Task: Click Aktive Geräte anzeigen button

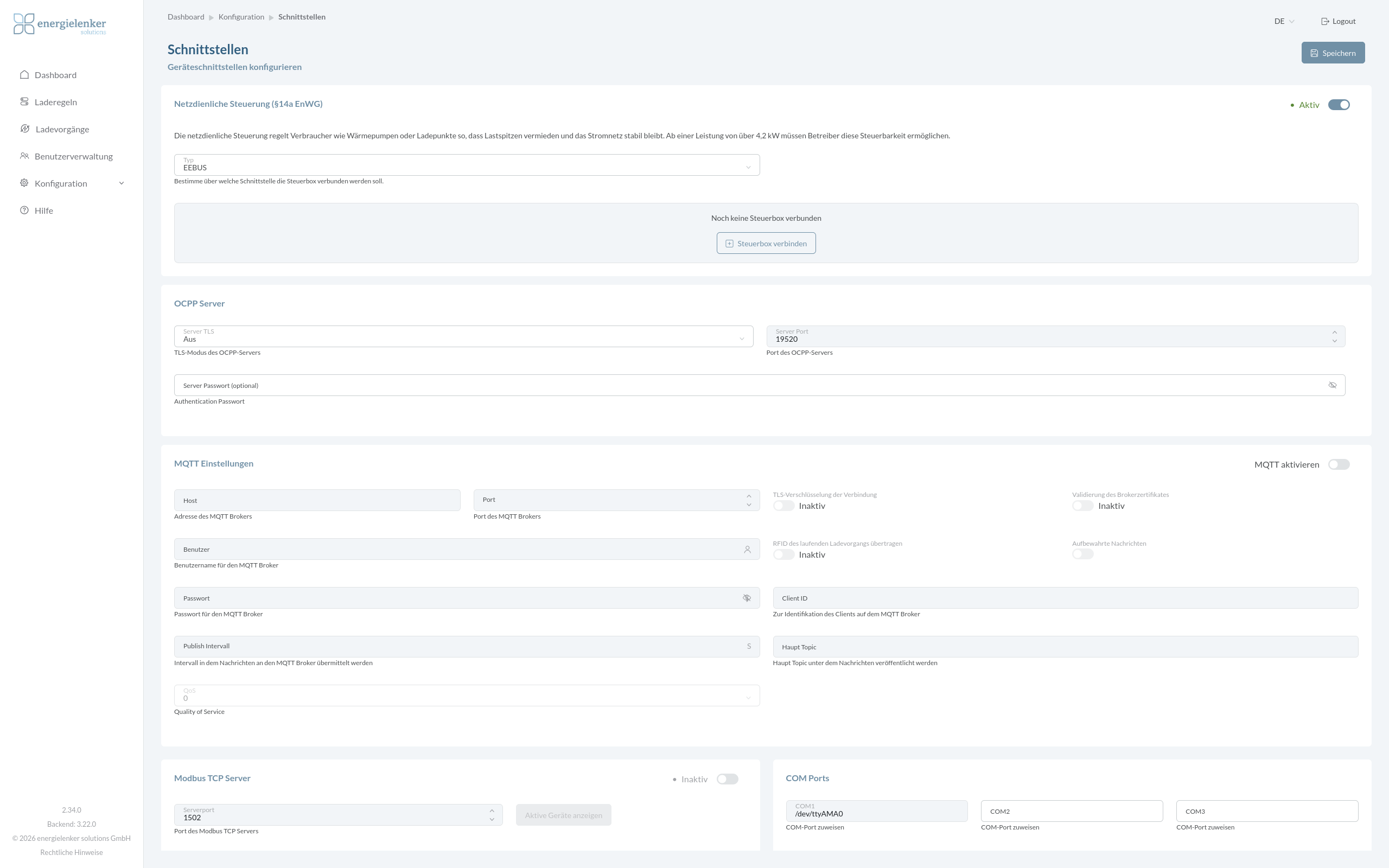Action: tap(563, 815)
